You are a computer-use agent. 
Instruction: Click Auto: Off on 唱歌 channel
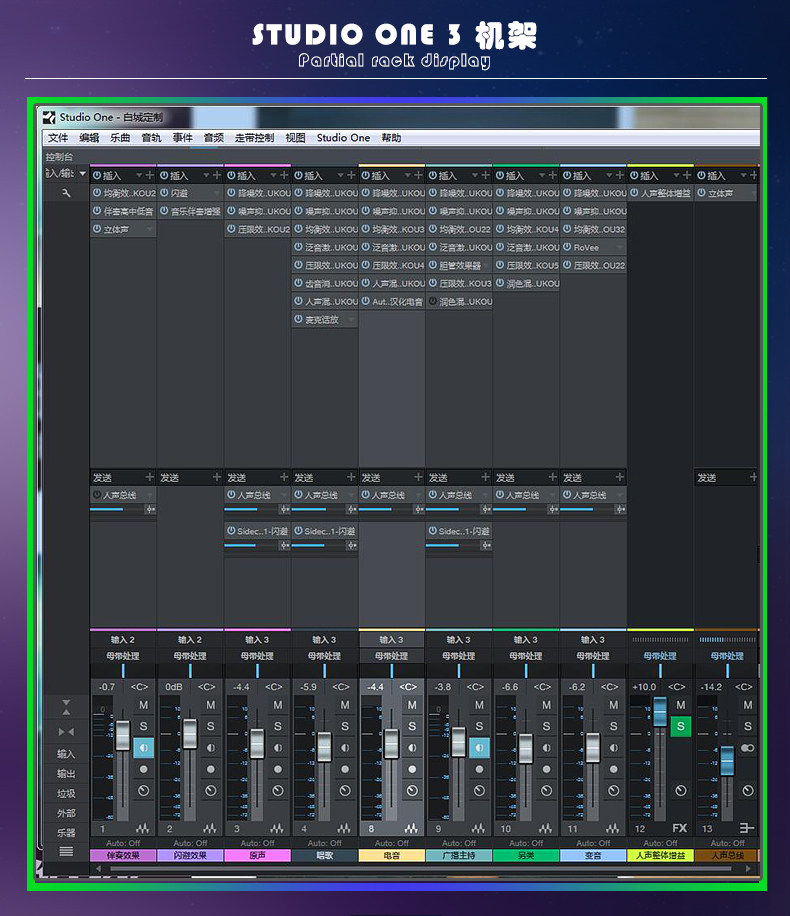coord(324,843)
